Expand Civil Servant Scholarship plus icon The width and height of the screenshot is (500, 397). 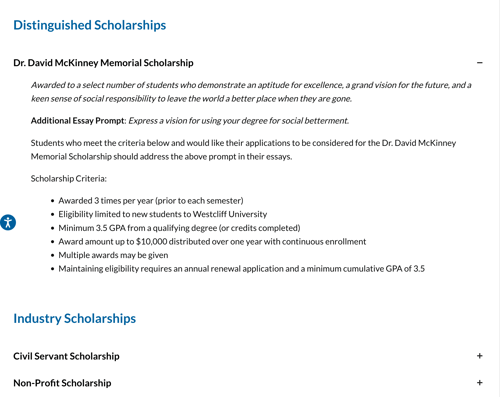[x=480, y=356]
